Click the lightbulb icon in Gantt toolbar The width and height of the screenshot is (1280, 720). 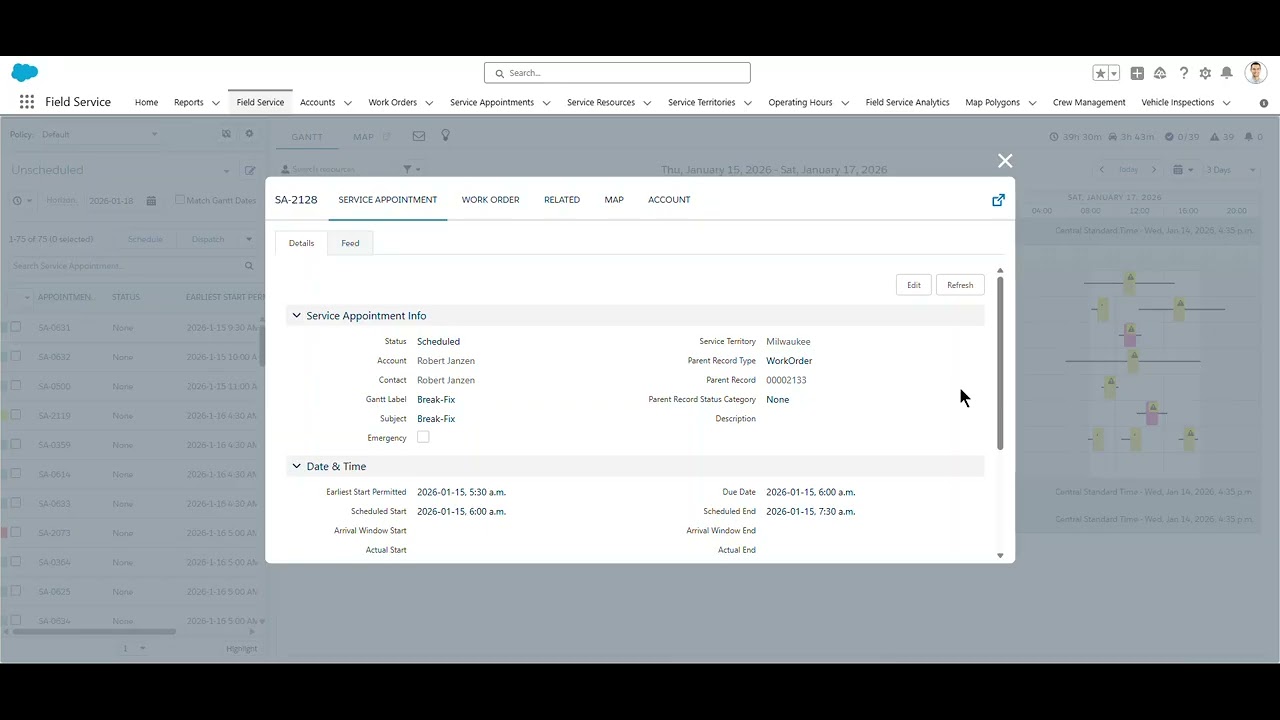445,135
